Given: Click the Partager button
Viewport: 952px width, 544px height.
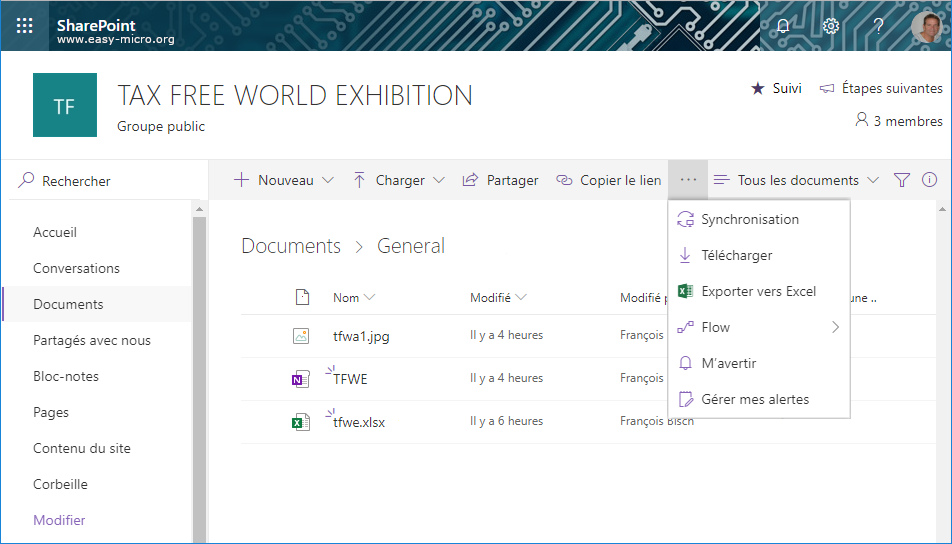Looking at the screenshot, I should coord(501,180).
